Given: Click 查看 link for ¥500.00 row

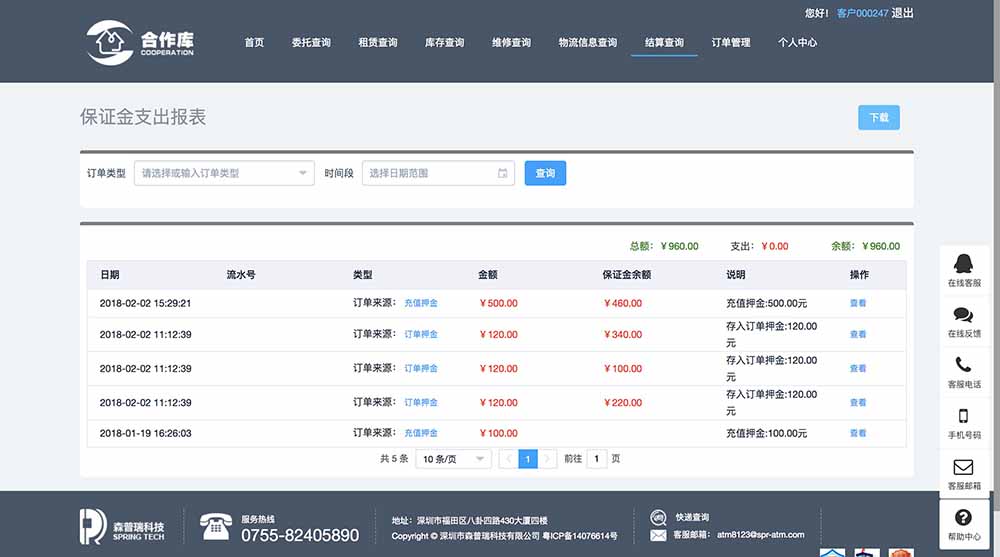Looking at the screenshot, I should (858, 303).
